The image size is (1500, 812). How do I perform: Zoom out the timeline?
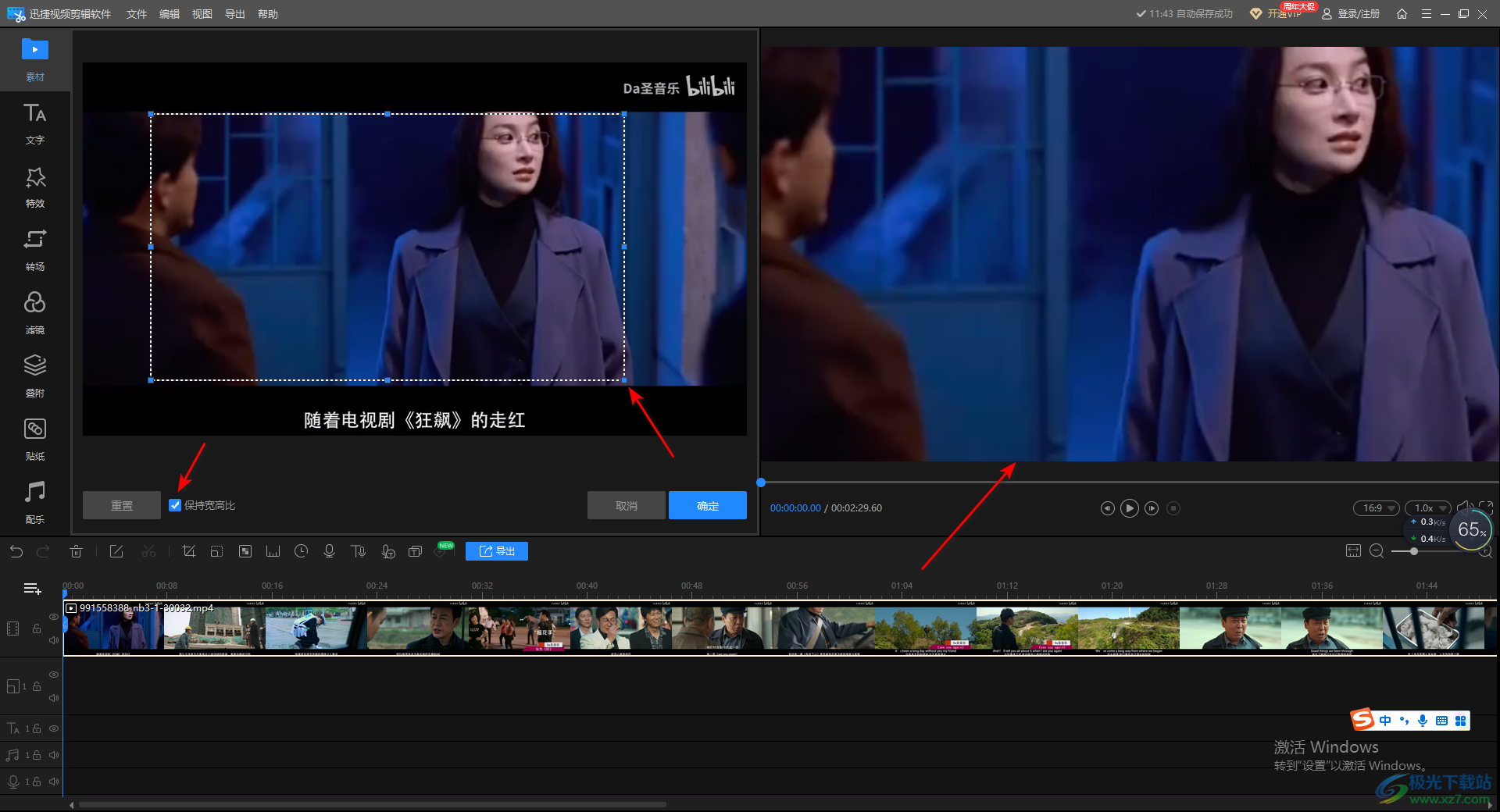tap(1377, 551)
